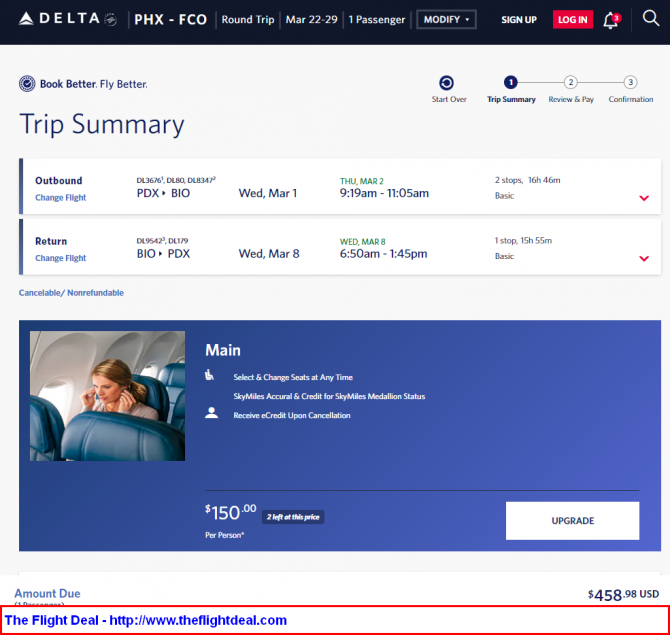670x635 pixels.
Task: Click the Sign Up link
Action: (x=519, y=20)
